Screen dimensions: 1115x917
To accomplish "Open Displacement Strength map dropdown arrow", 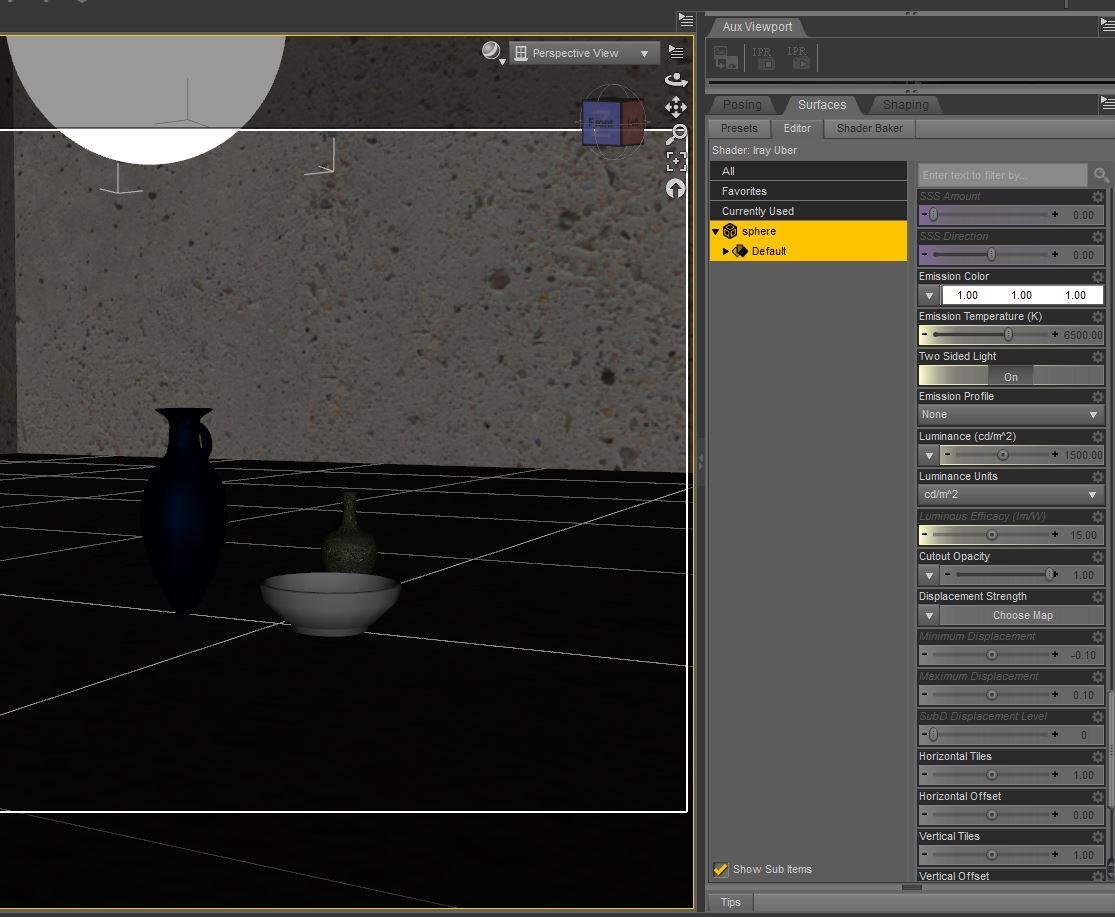I will 929,616.
